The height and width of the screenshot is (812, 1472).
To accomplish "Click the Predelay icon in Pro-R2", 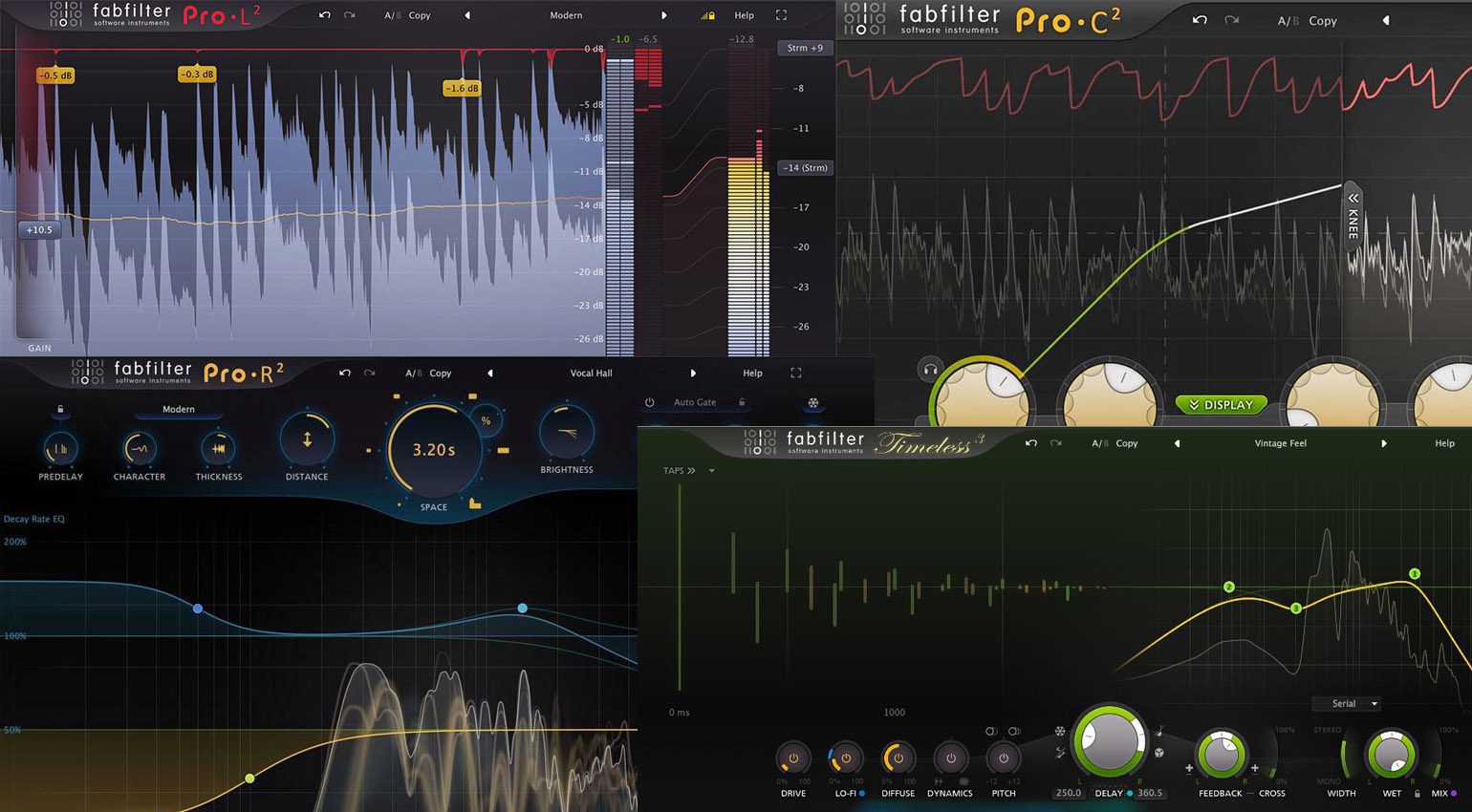I will coord(60,447).
